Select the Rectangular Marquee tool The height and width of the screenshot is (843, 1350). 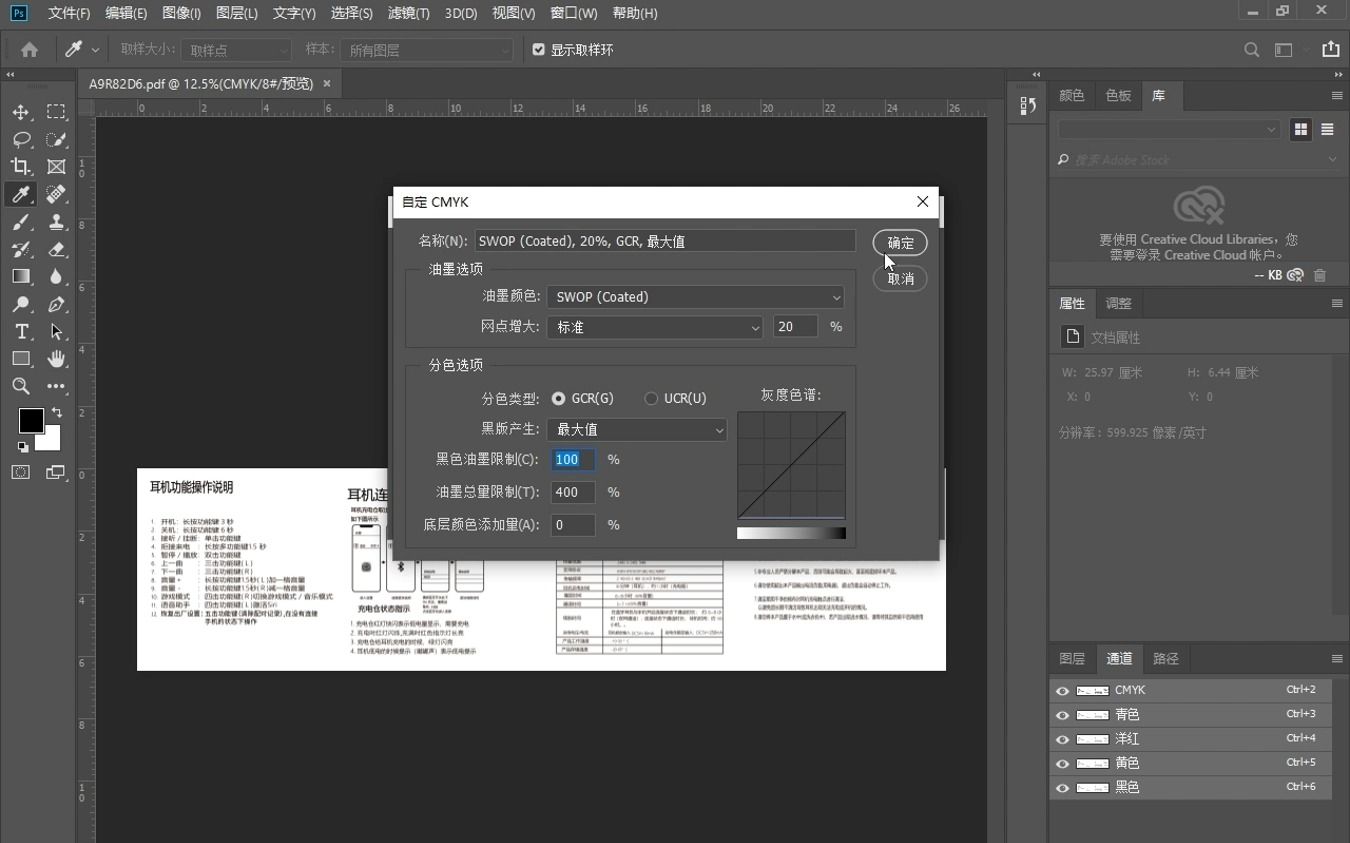point(56,112)
